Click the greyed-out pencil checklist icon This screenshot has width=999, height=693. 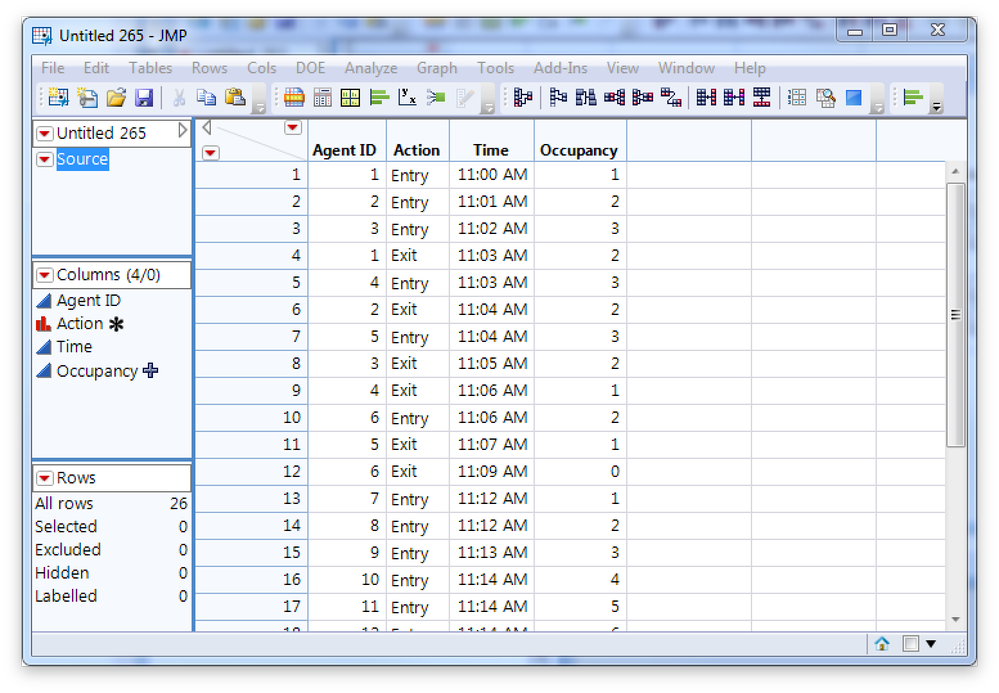click(x=465, y=97)
